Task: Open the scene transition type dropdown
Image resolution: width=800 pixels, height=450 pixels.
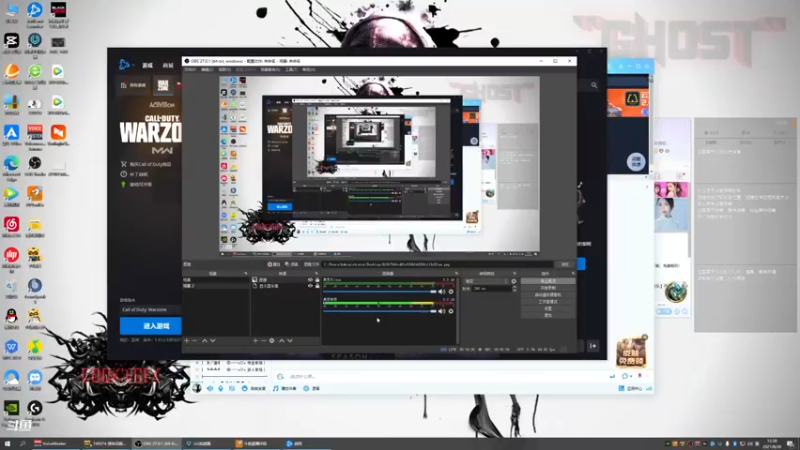Action: [x=486, y=281]
